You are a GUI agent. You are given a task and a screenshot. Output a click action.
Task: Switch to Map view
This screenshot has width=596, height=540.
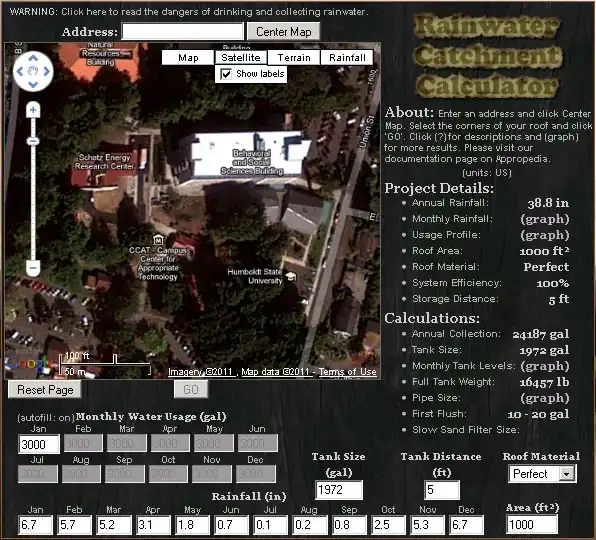(x=188, y=58)
